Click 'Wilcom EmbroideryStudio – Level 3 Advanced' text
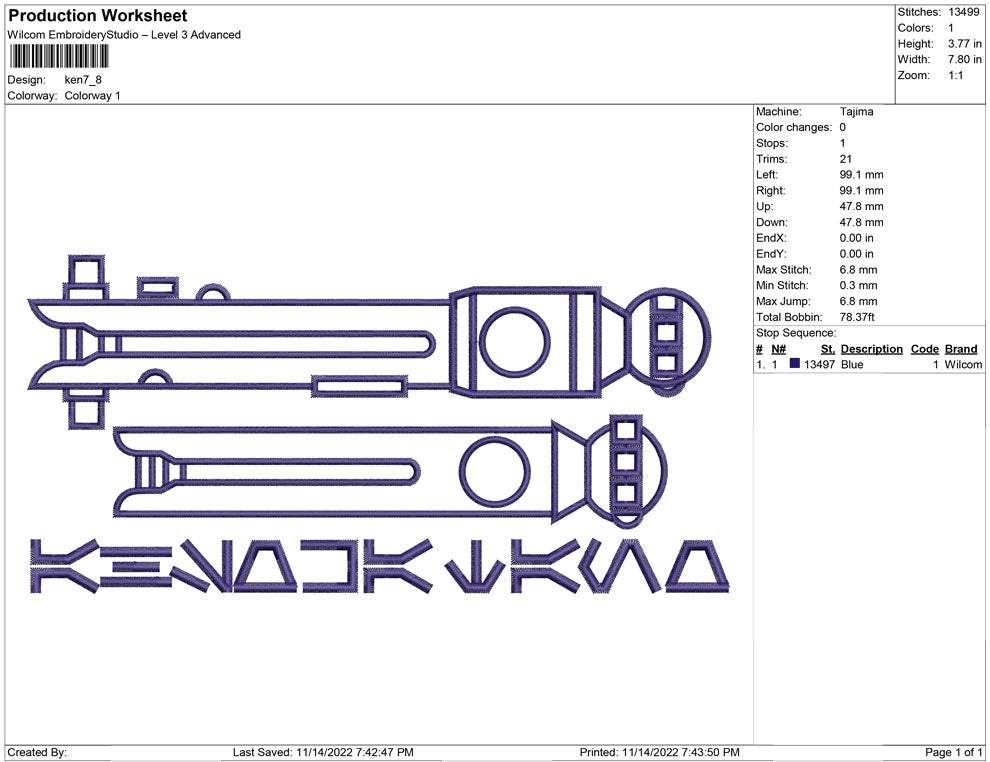 [124, 35]
